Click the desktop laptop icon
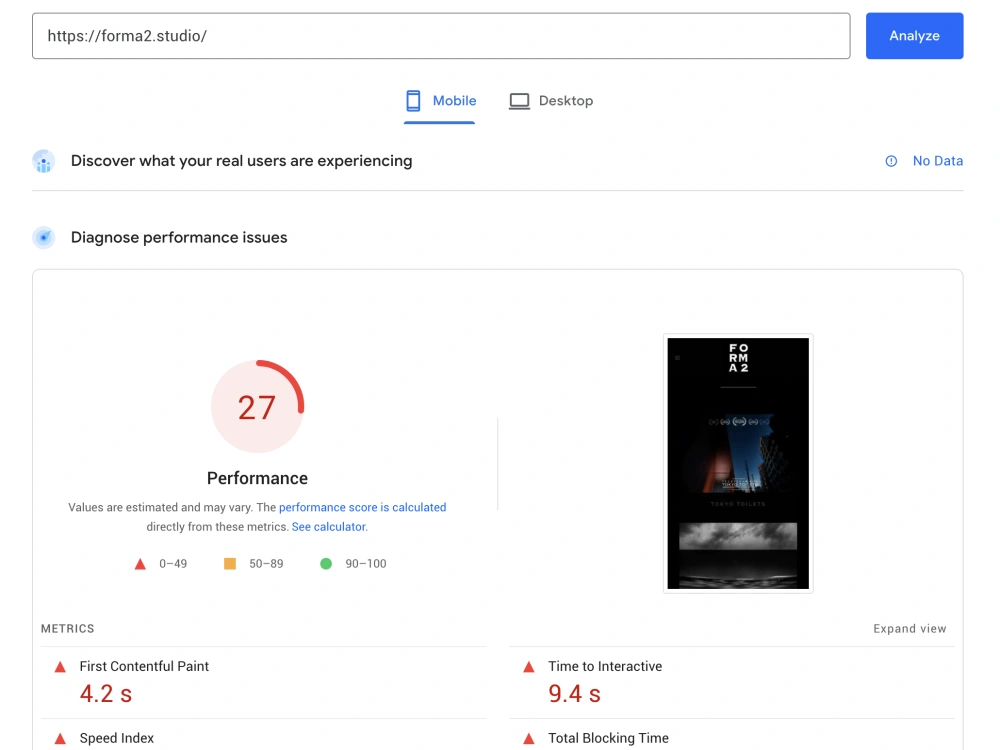The image size is (1000, 750). [519, 101]
